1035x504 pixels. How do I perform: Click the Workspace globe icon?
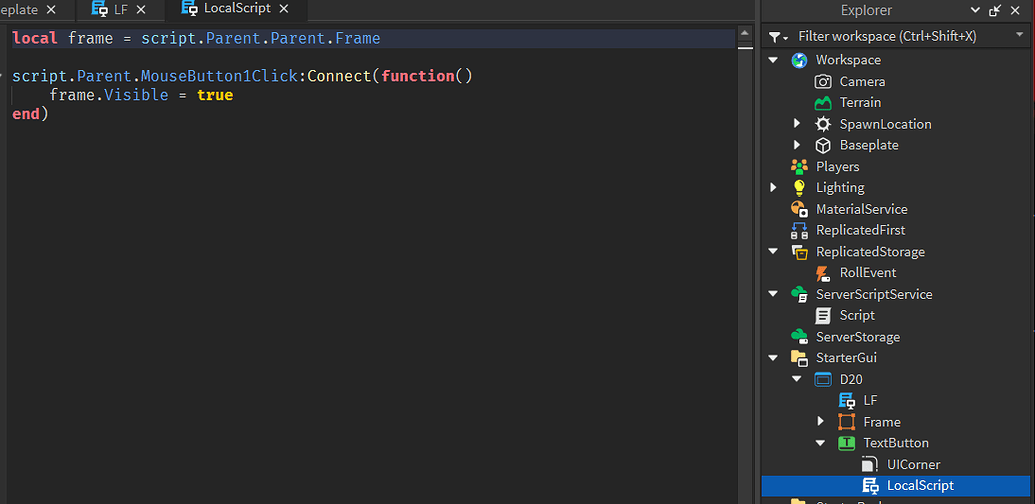pos(799,60)
